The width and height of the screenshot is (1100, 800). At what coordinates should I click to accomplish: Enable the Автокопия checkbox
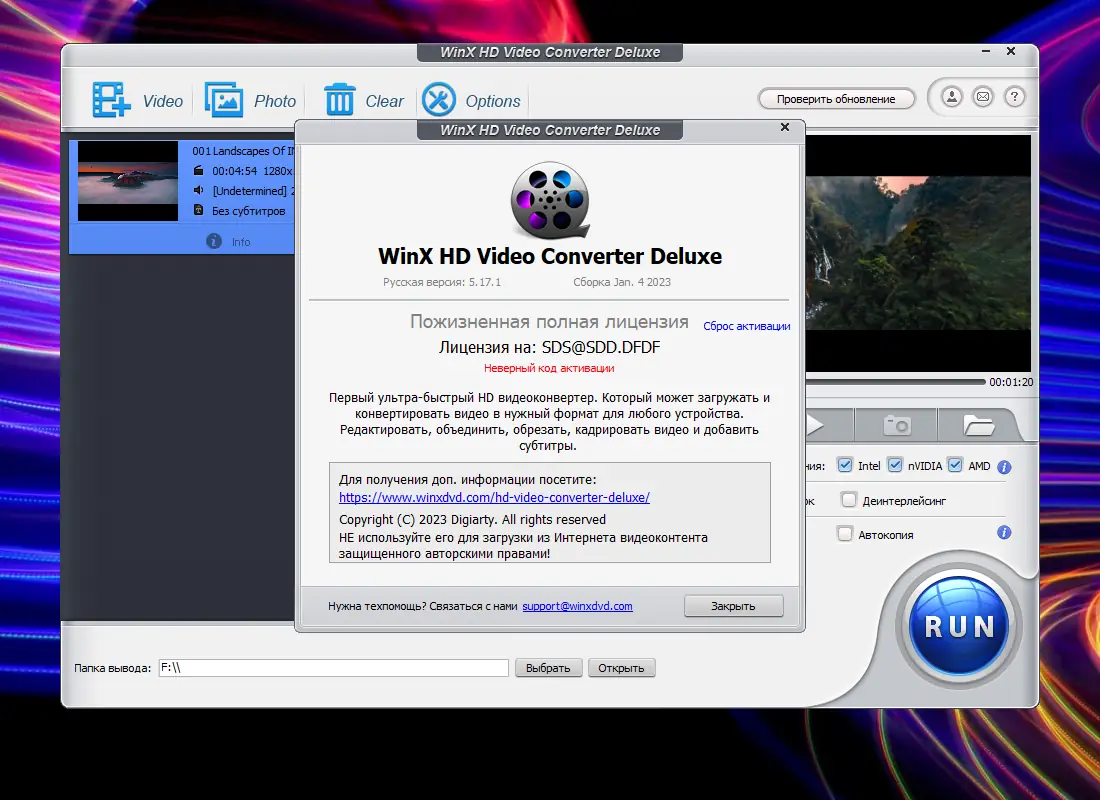pos(846,534)
